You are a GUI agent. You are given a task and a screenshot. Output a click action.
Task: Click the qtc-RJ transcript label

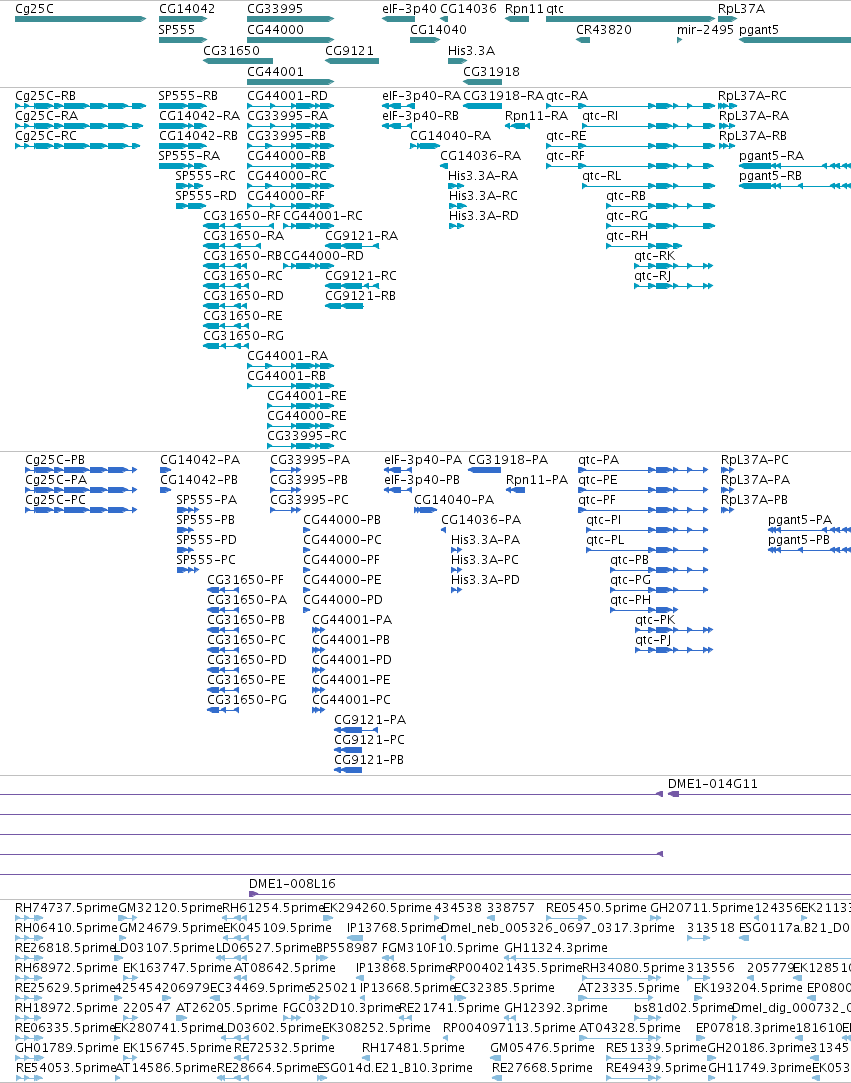tap(652, 276)
